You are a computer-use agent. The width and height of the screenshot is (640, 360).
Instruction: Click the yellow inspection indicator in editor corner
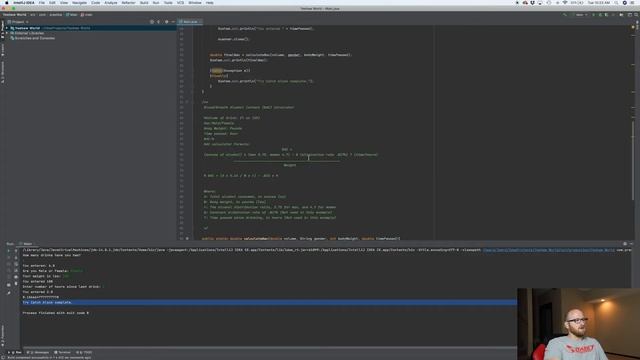[633, 27]
